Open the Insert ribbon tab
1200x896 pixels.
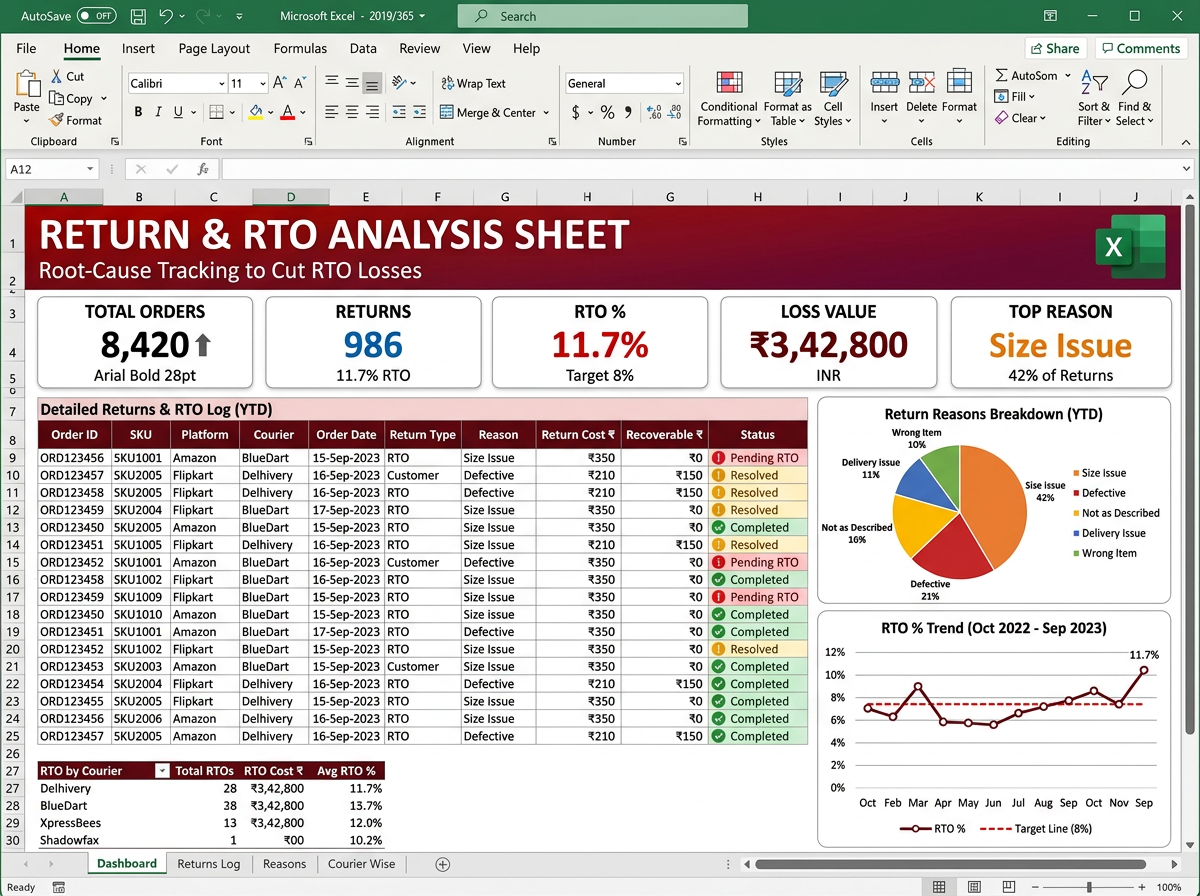pyautogui.click(x=138, y=48)
